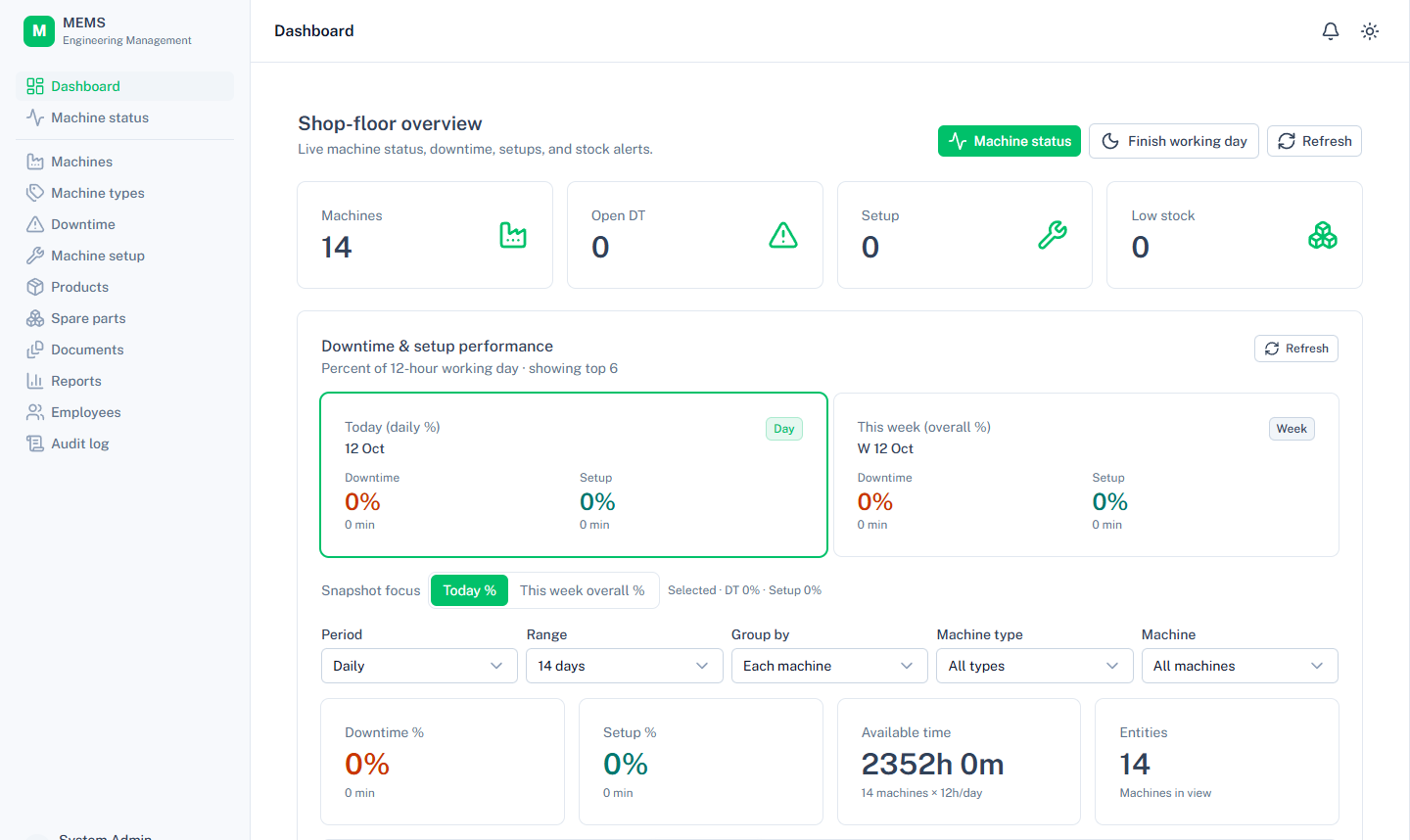1410x840 pixels.
Task: Open the Period dropdown showing Daily
Action: click(419, 666)
